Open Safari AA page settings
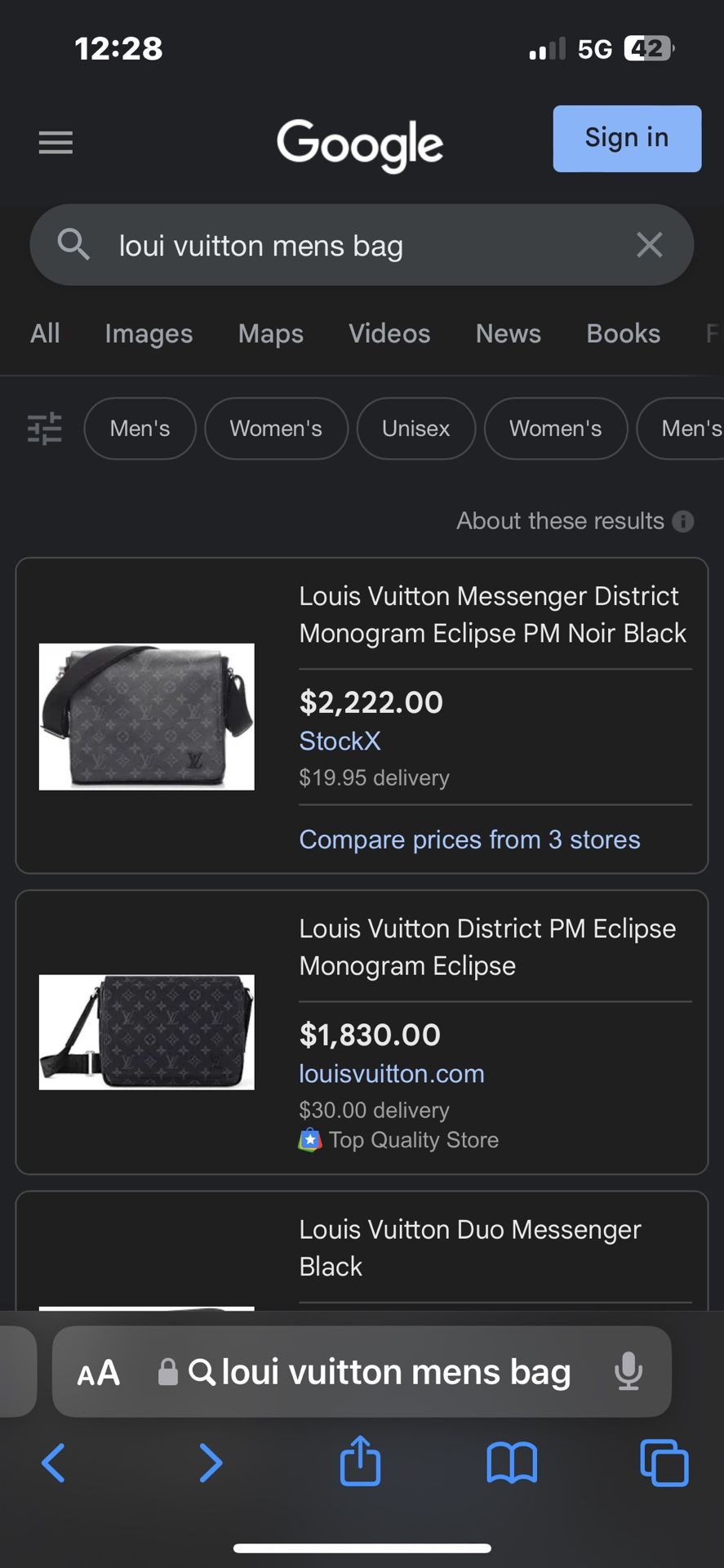The width and height of the screenshot is (724, 1568). 99,1373
